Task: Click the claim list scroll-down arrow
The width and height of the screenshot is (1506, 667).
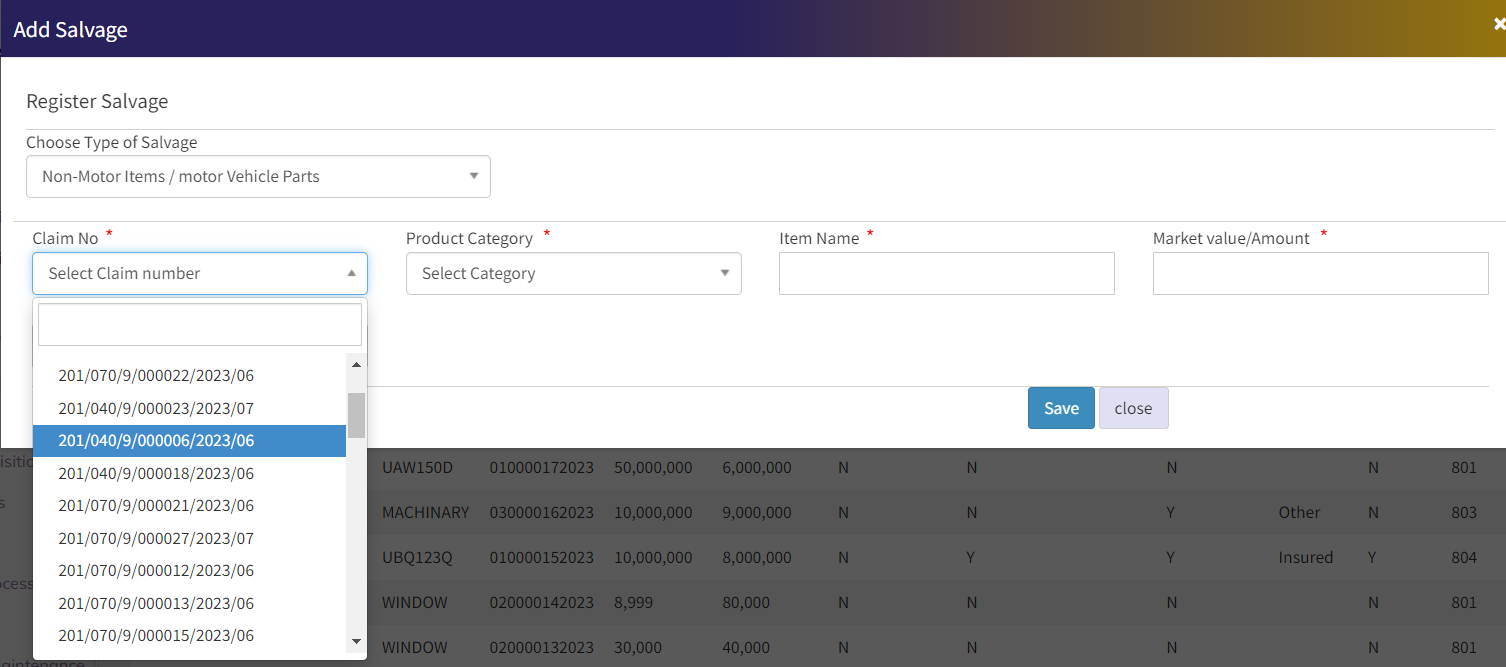Action: pos(356,641)
